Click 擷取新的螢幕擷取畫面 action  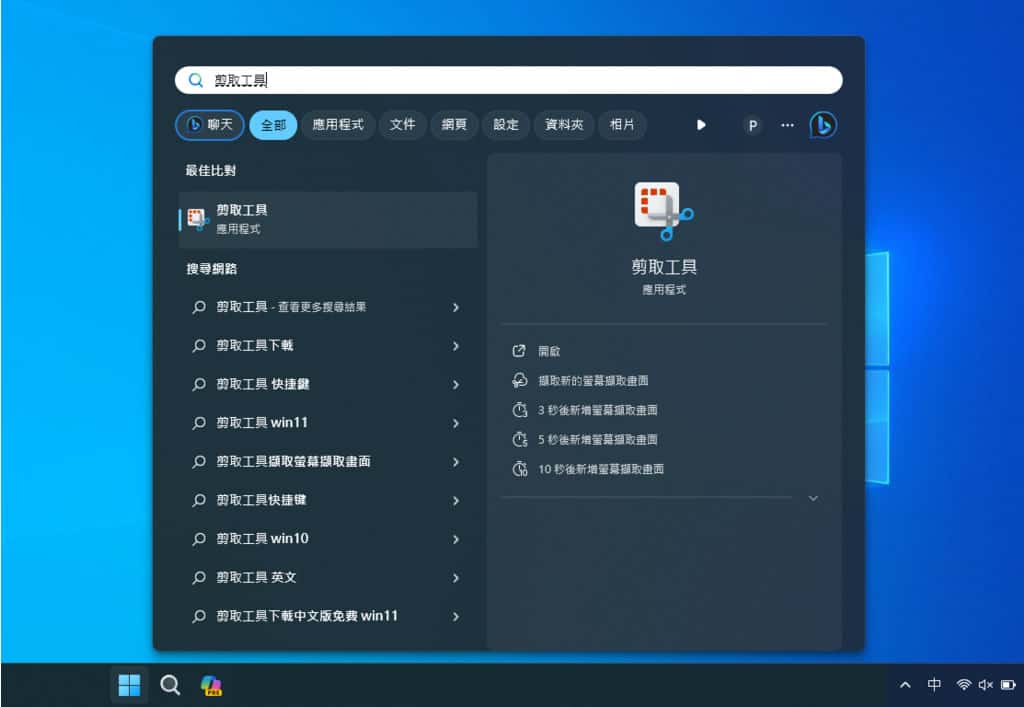tap(593, 381)
